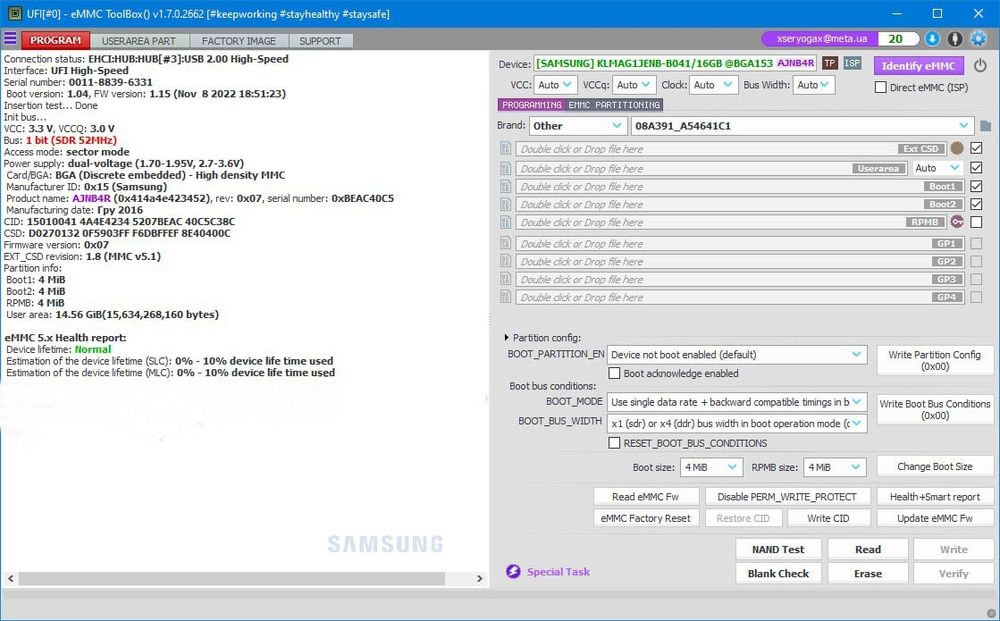Uncheck the Boot2 checkbox
Image resolution: width=1000 pixels, height=621 pixels.
(976, 204)
